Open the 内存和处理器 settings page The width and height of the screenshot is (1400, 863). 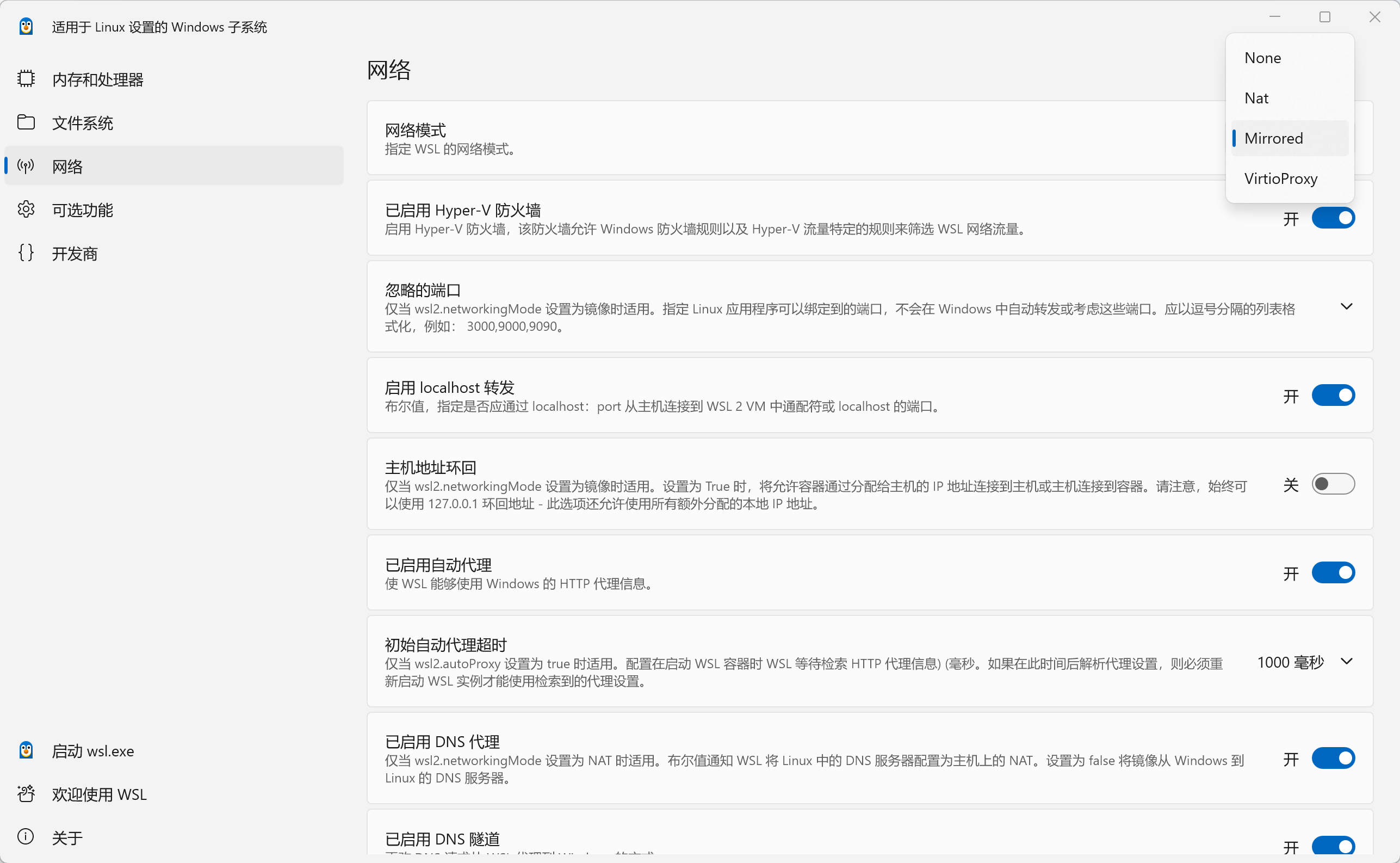tap(174, 79)
